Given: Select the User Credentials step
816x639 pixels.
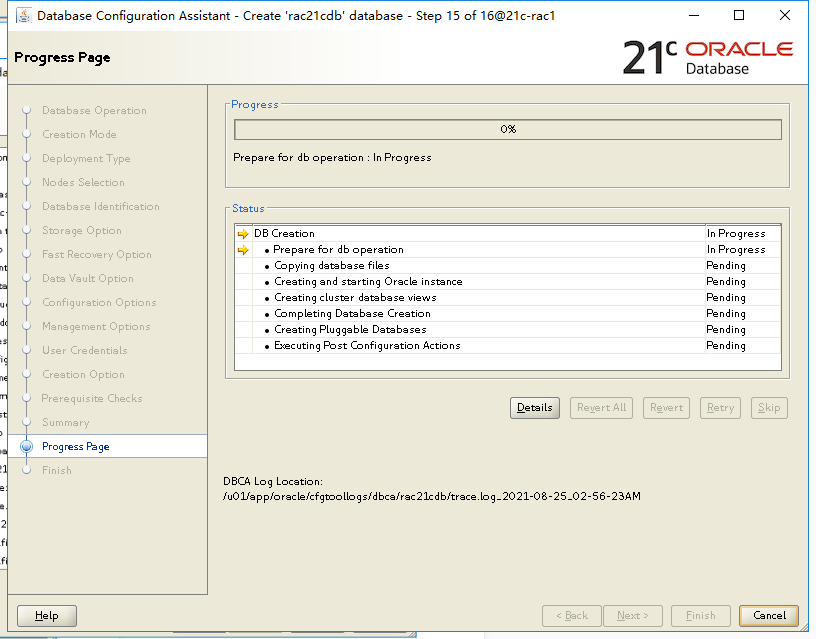Looking at the screenshot, I should (x=84, y=350).
